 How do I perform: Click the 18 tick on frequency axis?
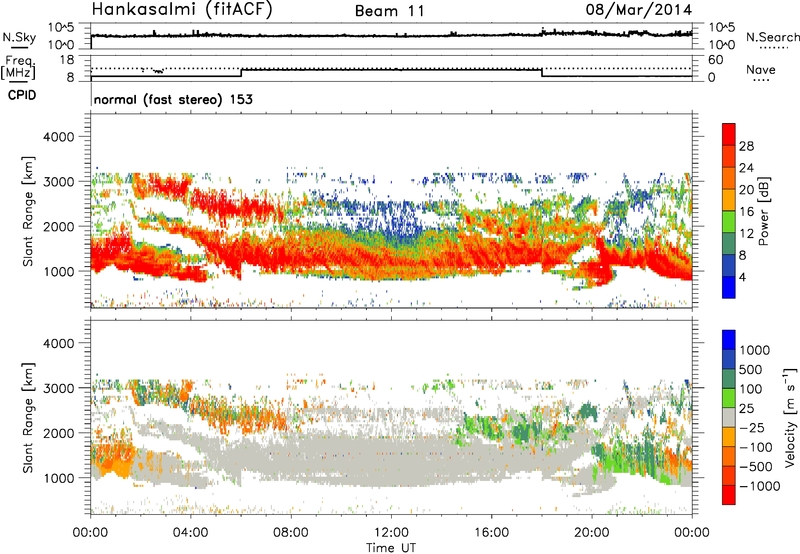67,60
